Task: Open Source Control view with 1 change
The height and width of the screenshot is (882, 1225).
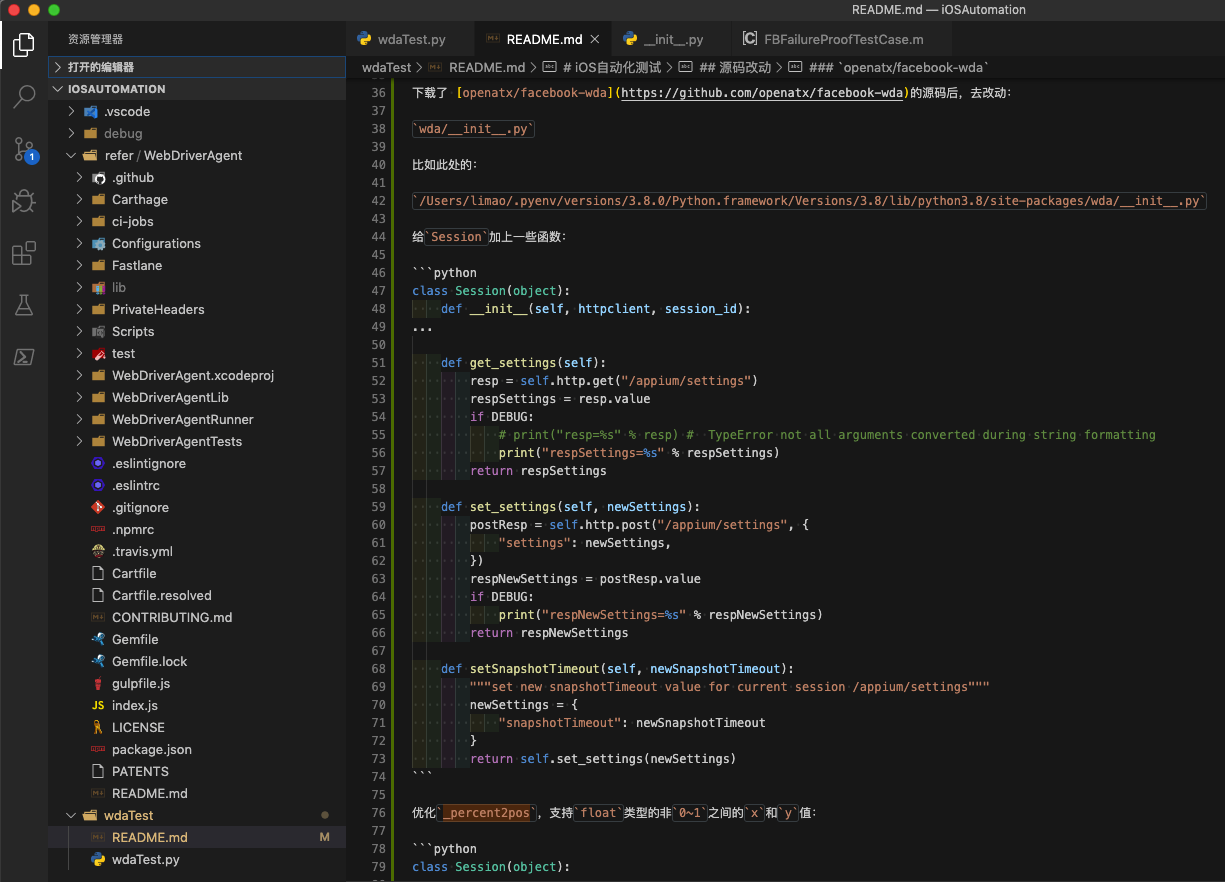Action: click(24, 149)
